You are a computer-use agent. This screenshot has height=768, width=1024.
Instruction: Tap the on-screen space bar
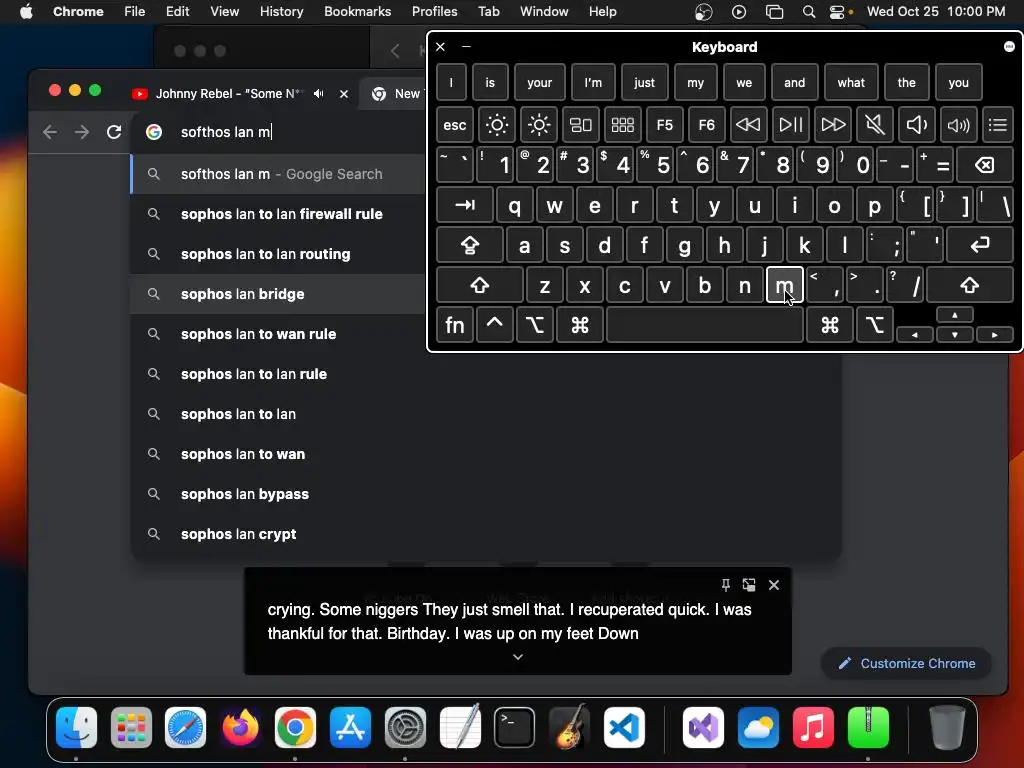coord(705,325)
